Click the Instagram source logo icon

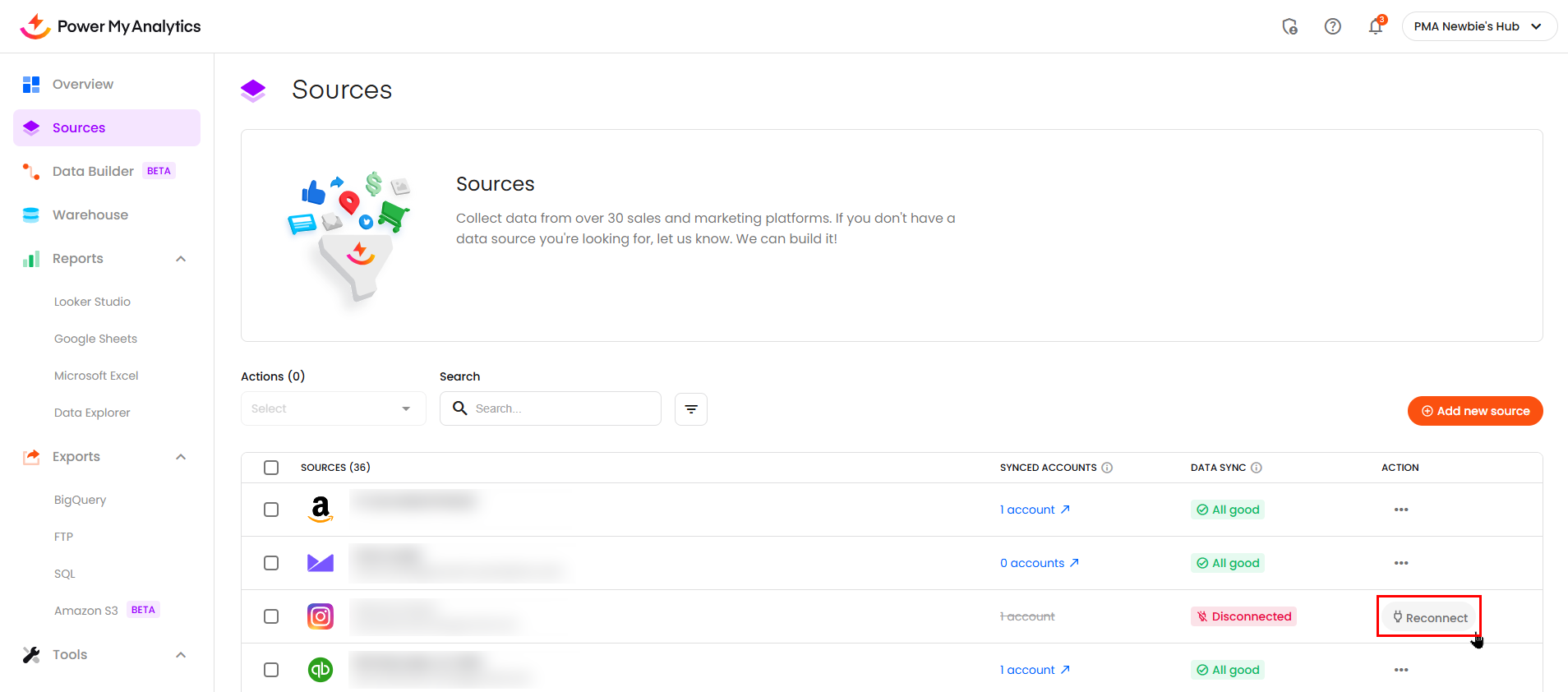tap(321, 616)
